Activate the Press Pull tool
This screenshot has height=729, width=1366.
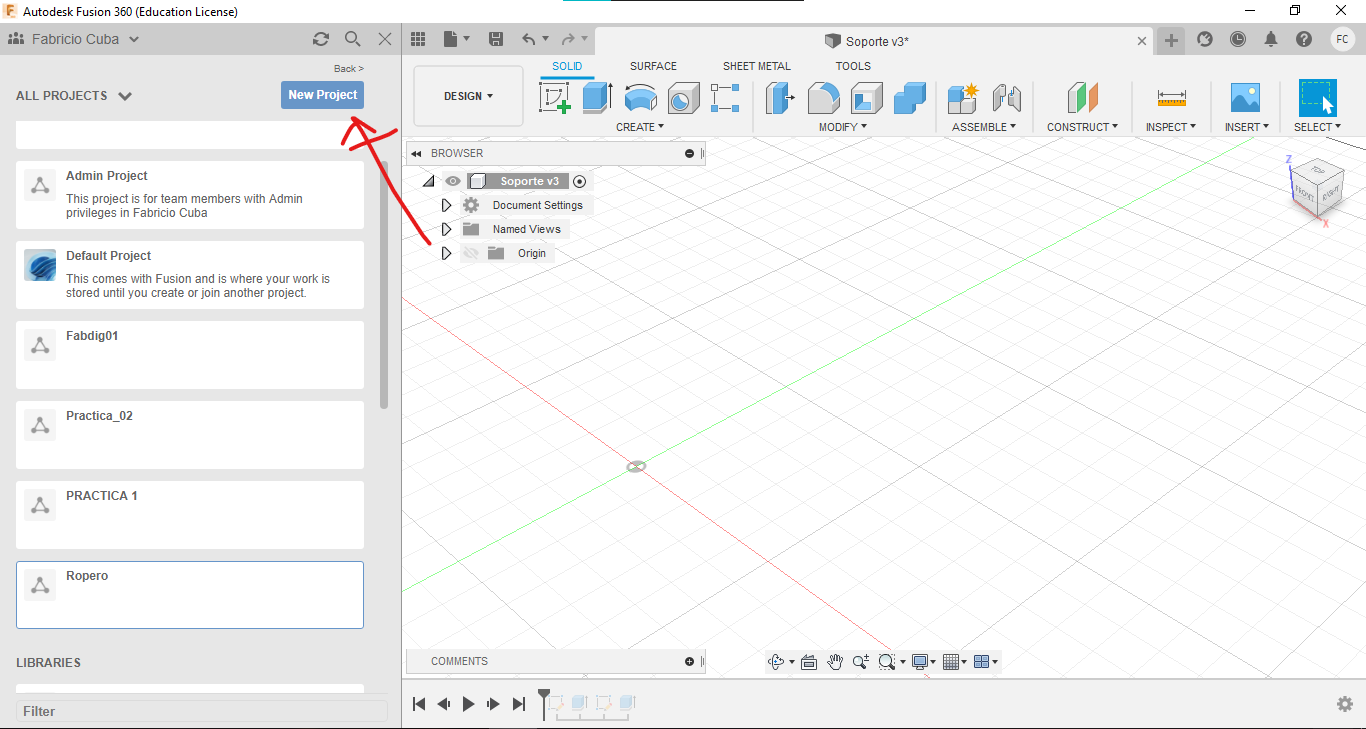click(x=780, y=98)
